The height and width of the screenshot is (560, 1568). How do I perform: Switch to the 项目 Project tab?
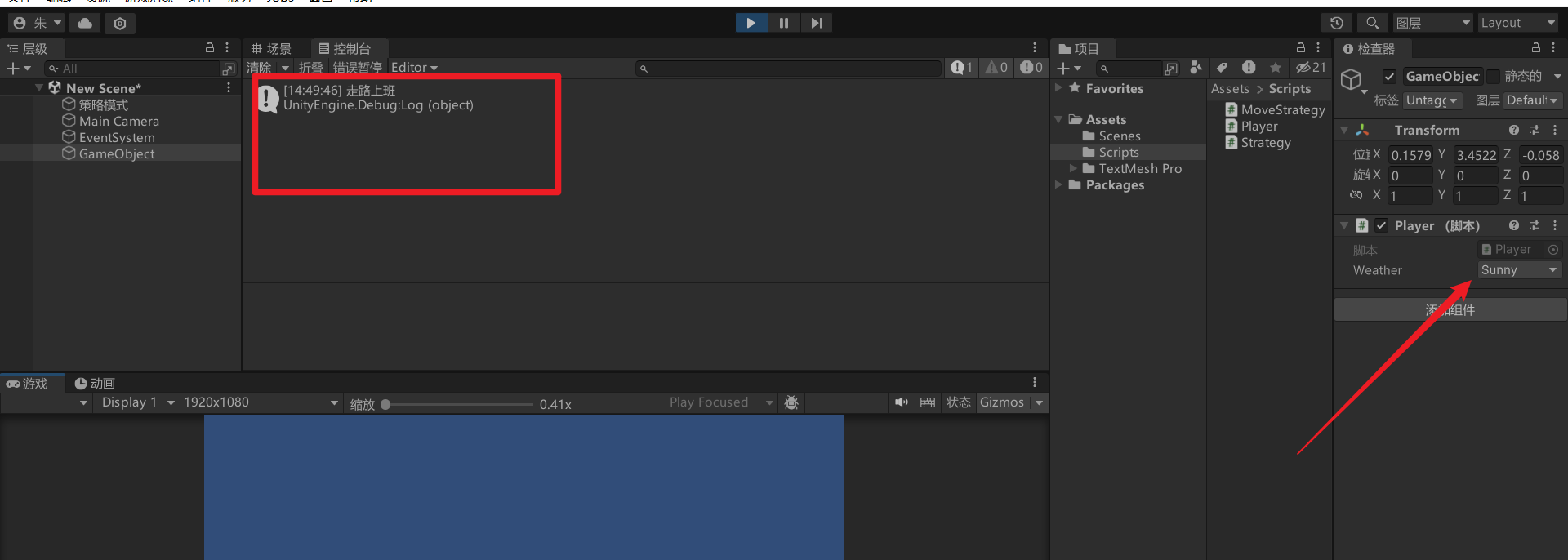pos(1079,48)
